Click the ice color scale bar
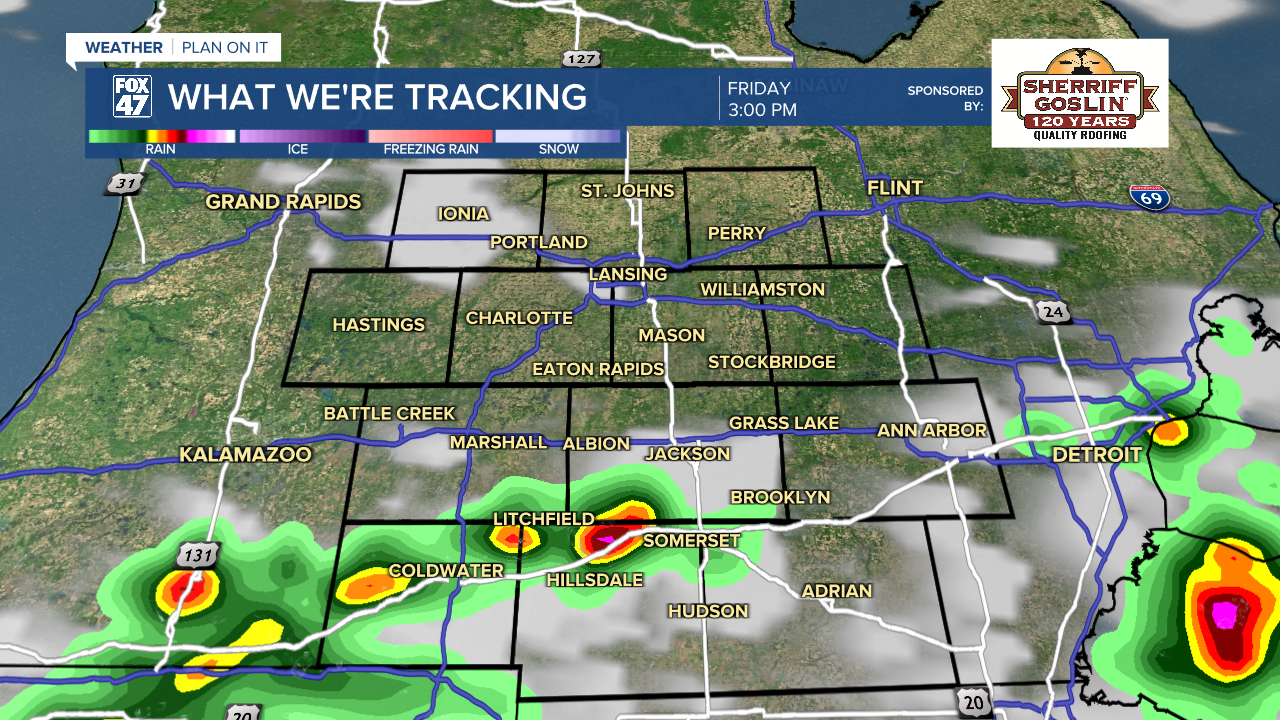 [302, 136]
